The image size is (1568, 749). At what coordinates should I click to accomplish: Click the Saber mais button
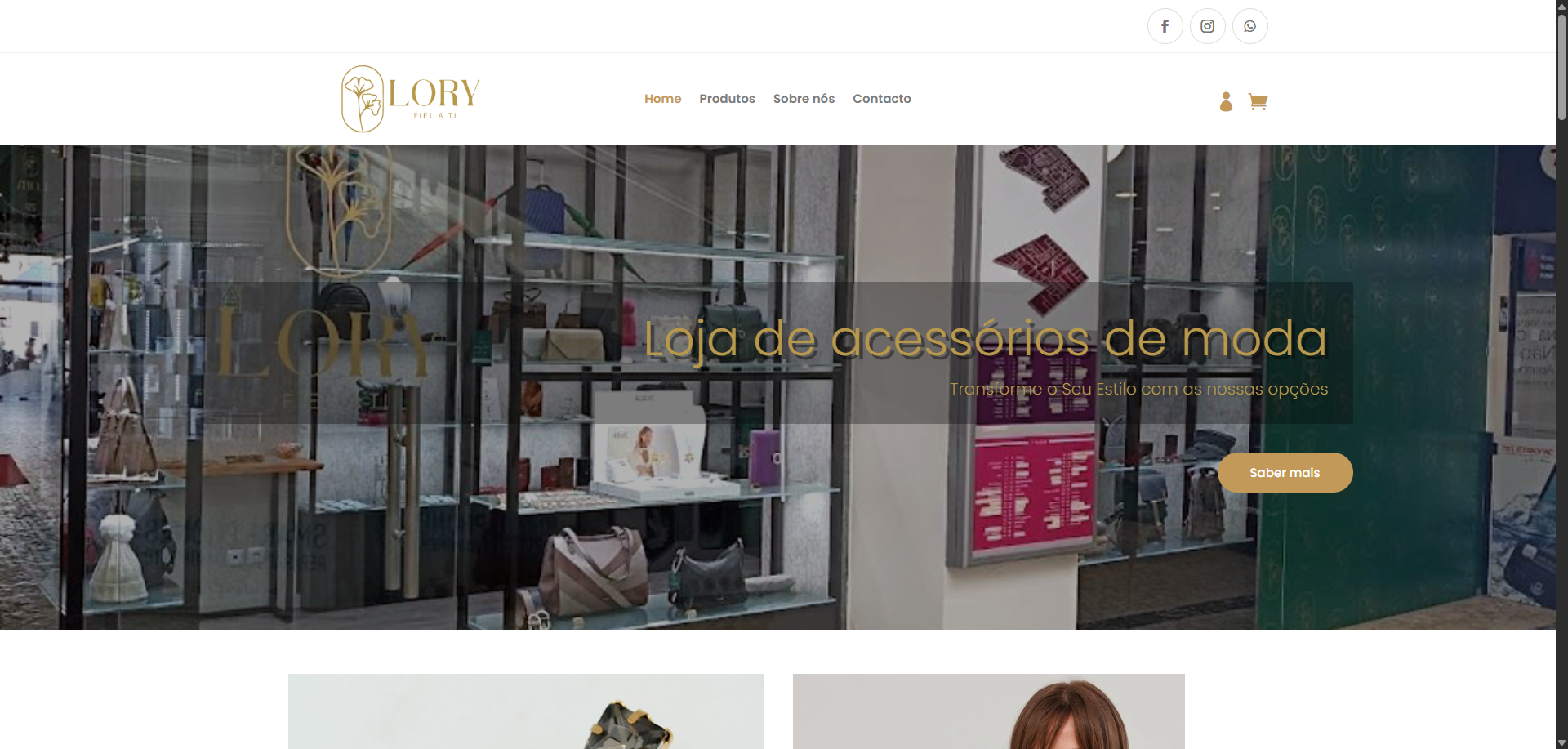(x=1285, y=472)
